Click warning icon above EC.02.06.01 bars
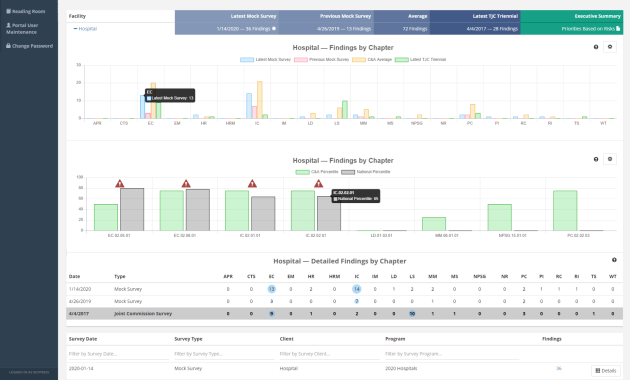The width and height of the screenshot is (630, 380). [186, 184]
